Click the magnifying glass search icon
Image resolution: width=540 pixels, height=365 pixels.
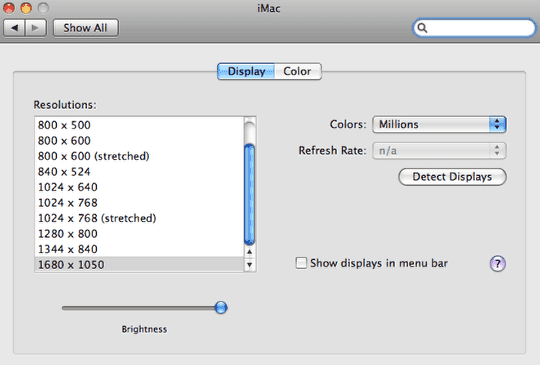pyautogui.click(x=422, y=28)
